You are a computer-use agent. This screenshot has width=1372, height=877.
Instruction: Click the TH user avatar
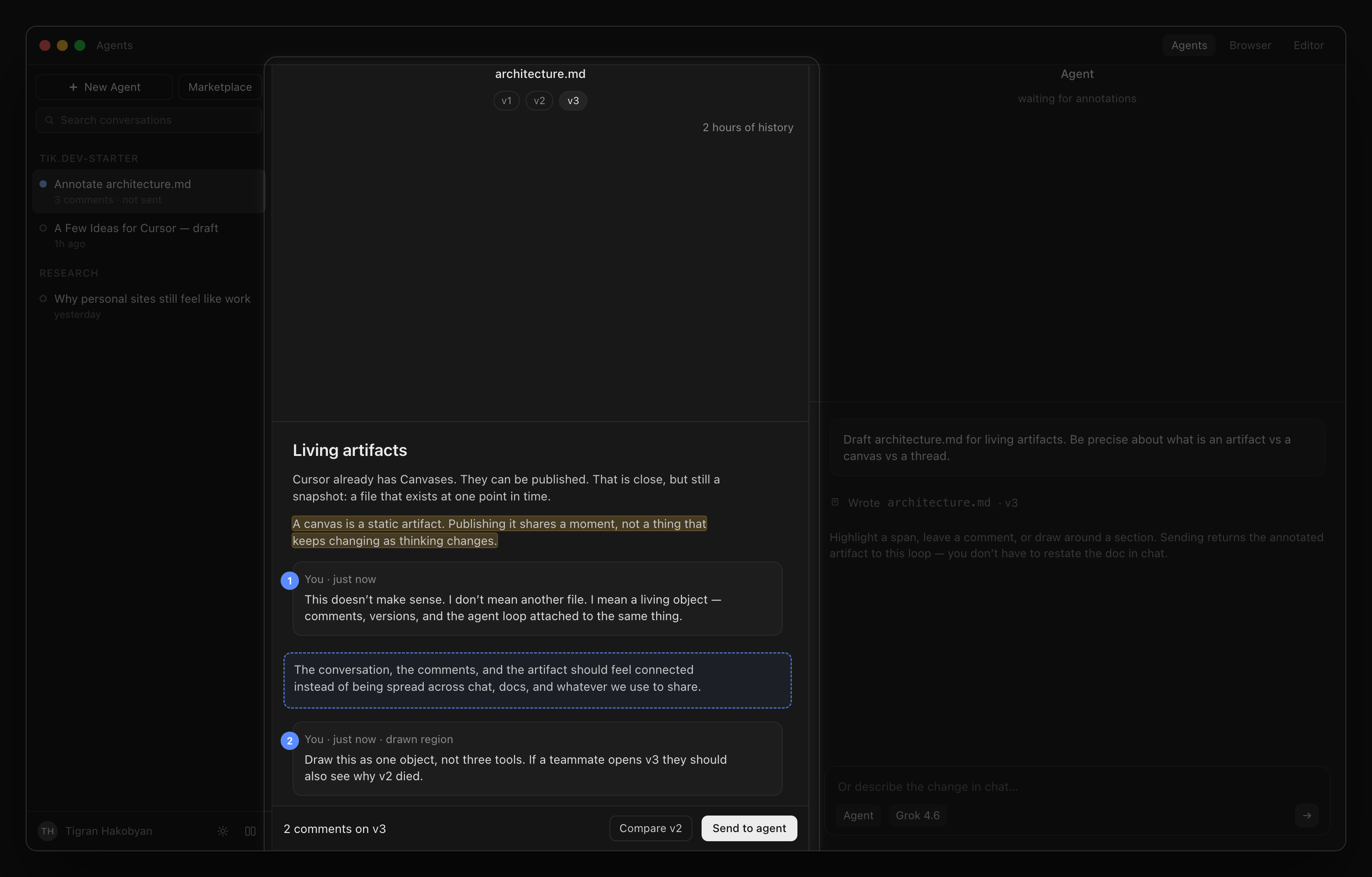tap(48, 831)
